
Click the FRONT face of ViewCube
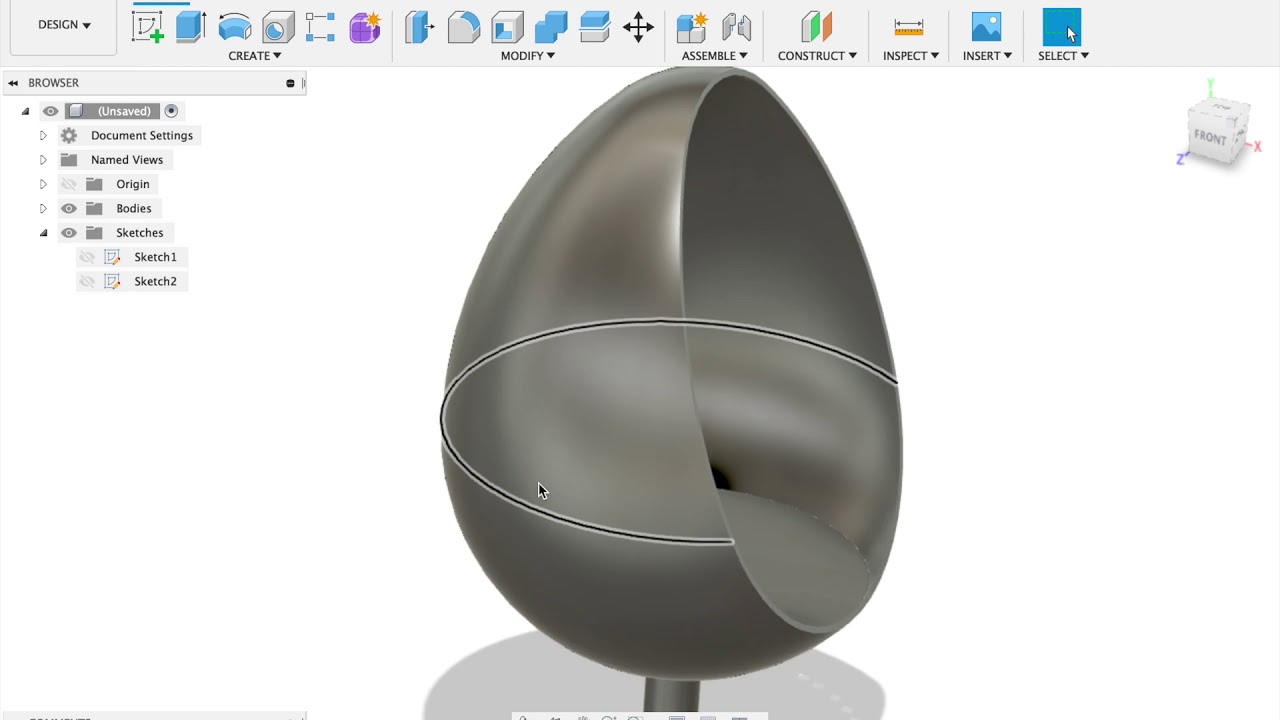(x=1211, y=137)
